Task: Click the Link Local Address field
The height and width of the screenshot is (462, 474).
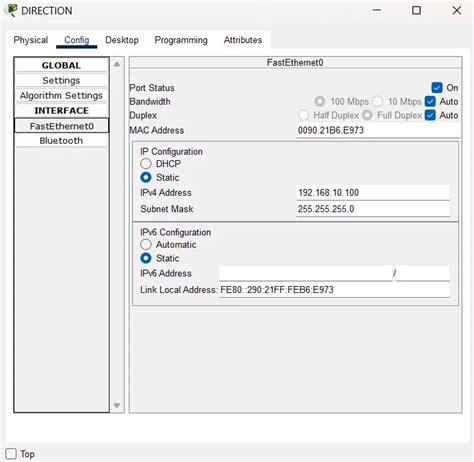Action: tap(334, 290)
